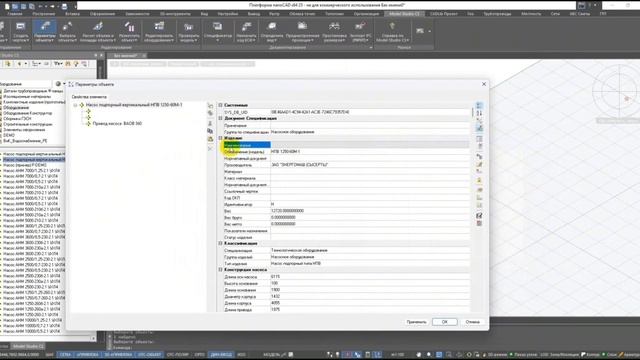The width and height of the screenshot is (640, 360).
Task: Collapse the Системные property group
Action: click(220, 105)
